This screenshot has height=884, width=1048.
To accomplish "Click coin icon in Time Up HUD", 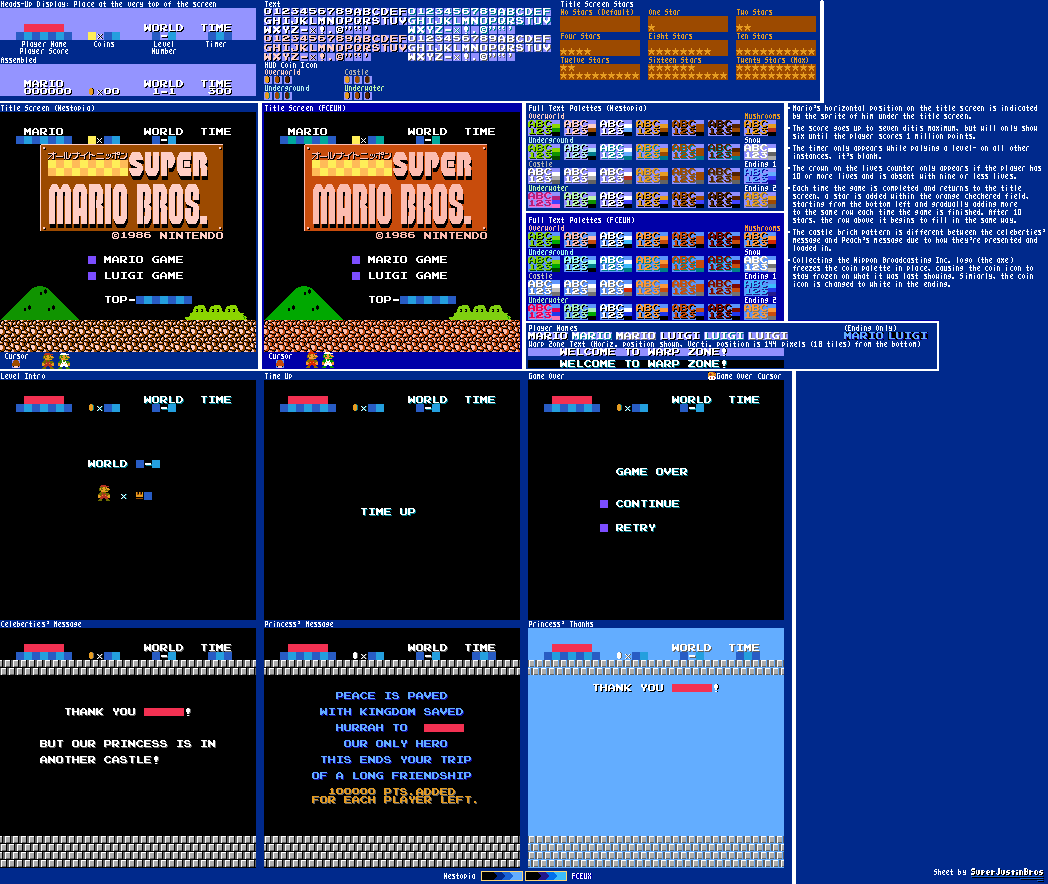I will click(355, 408).
